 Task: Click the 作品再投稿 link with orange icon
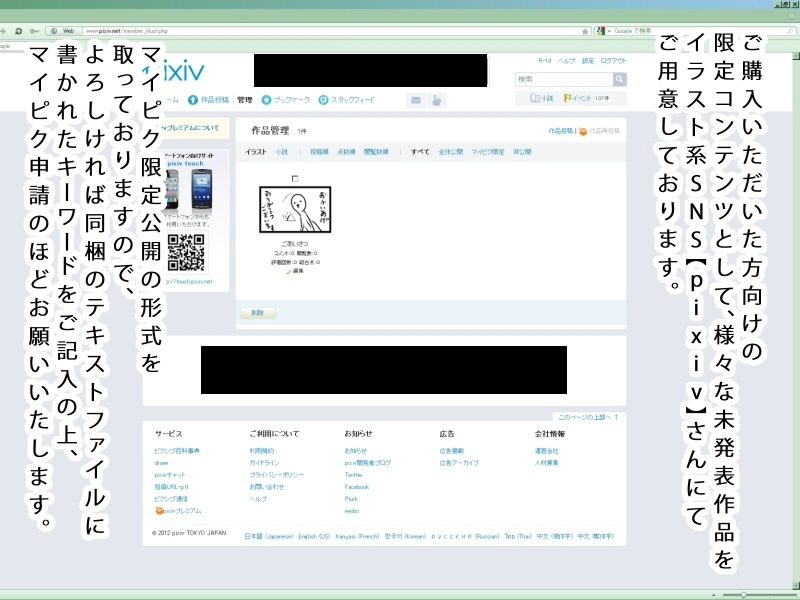[x=599, y=131]
